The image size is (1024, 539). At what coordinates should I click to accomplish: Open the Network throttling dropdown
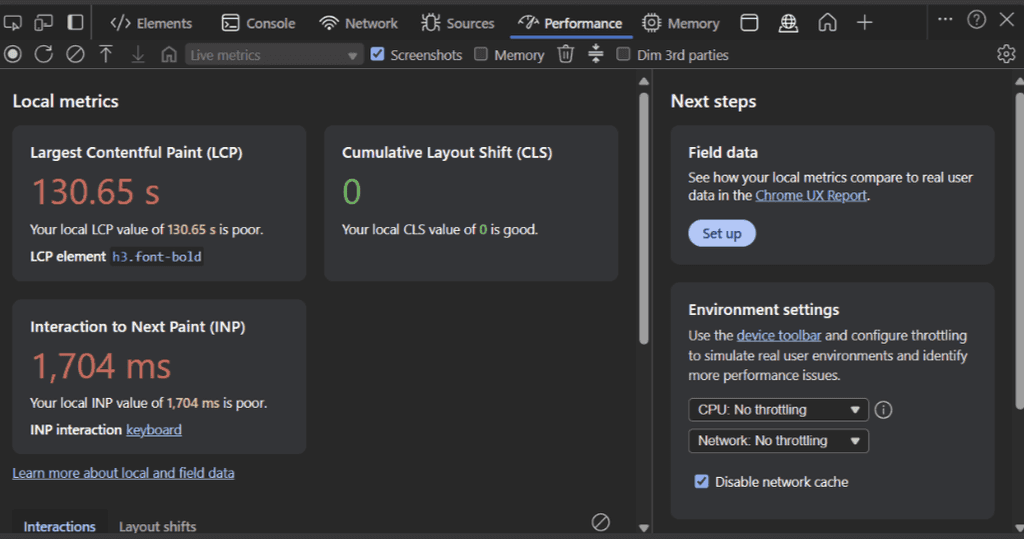pyautogui.click(x=778, y=441)
